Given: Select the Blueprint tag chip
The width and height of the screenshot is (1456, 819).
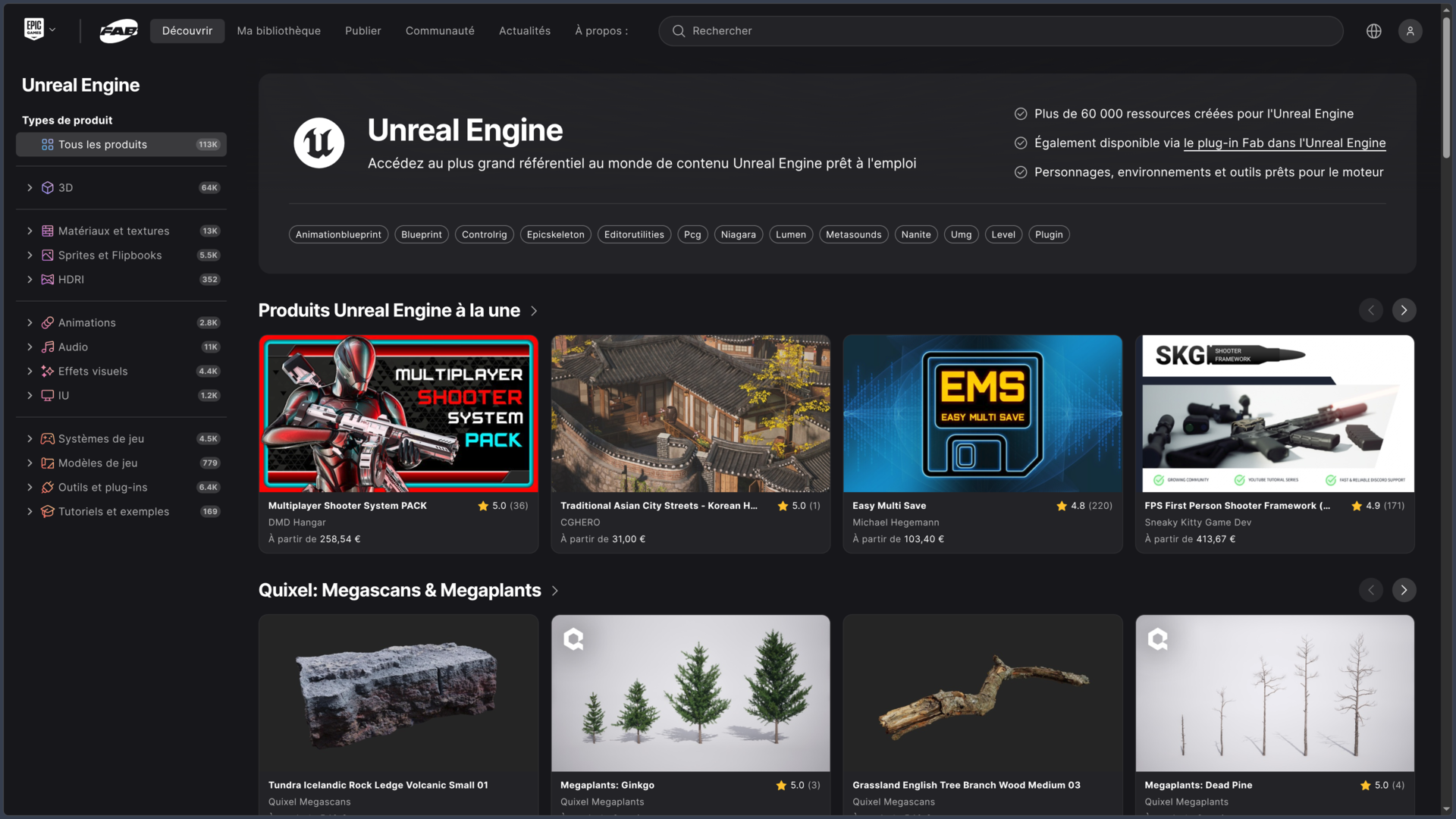Looking at the screenshot, I should [421, 234].
